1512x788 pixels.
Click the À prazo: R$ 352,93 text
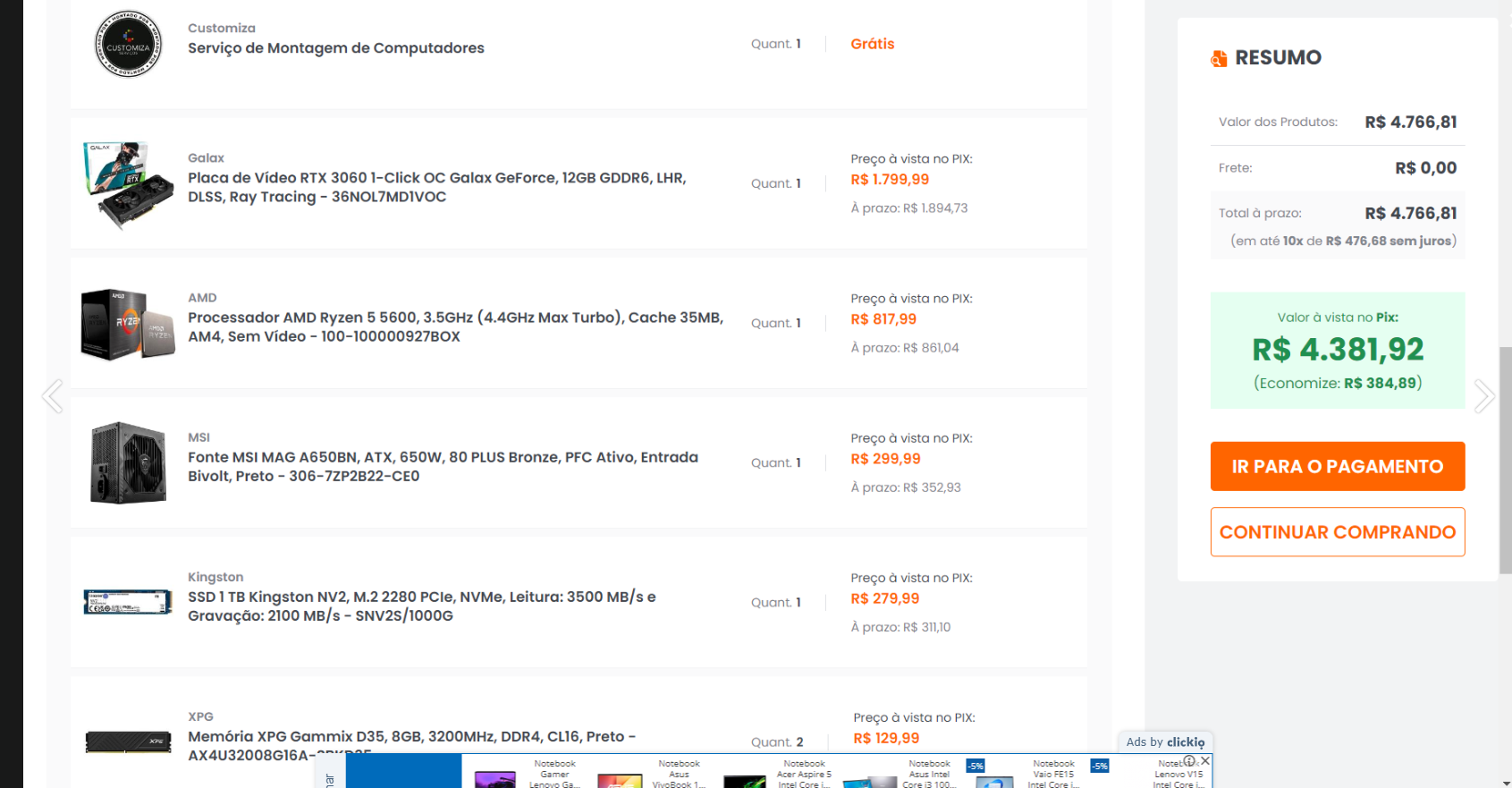pyautogui.click(x=906, y=487)
